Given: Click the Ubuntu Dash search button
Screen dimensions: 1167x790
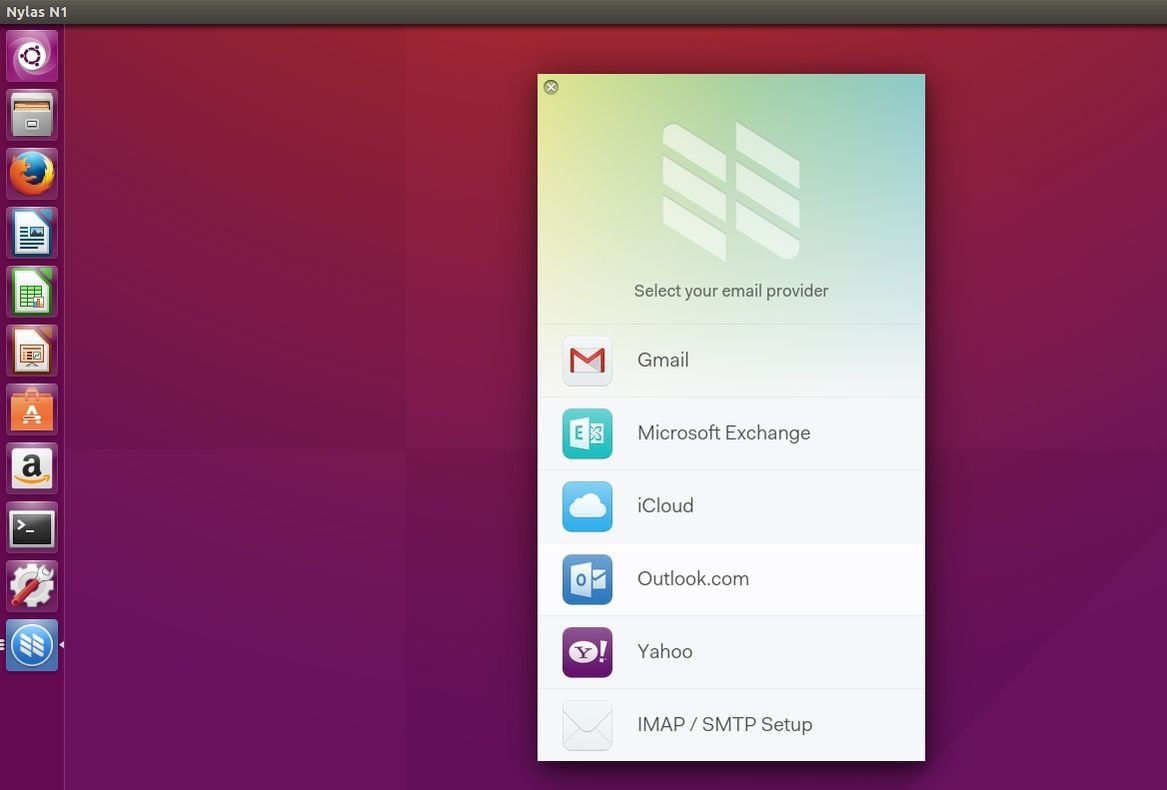Looking at the screenshot, I should [32, 56].
